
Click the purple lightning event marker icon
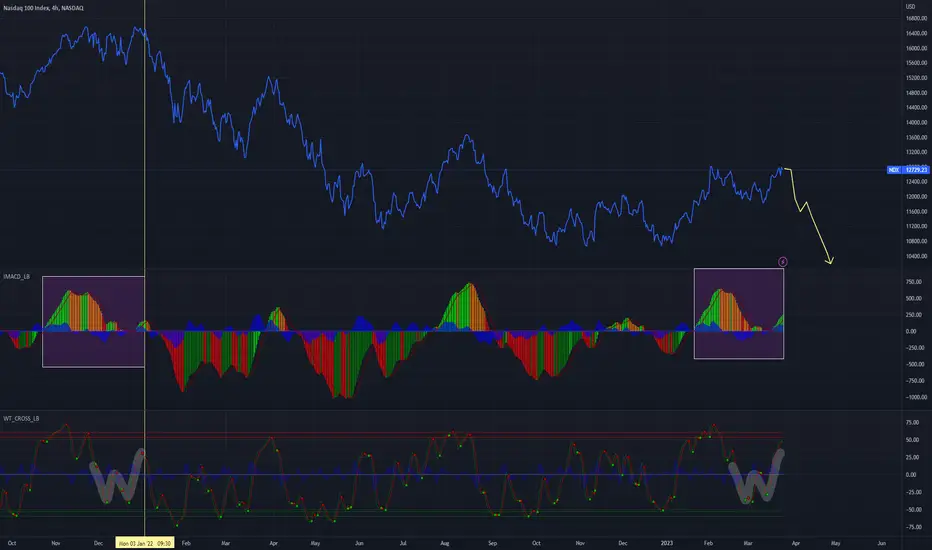tap(783, 262)
